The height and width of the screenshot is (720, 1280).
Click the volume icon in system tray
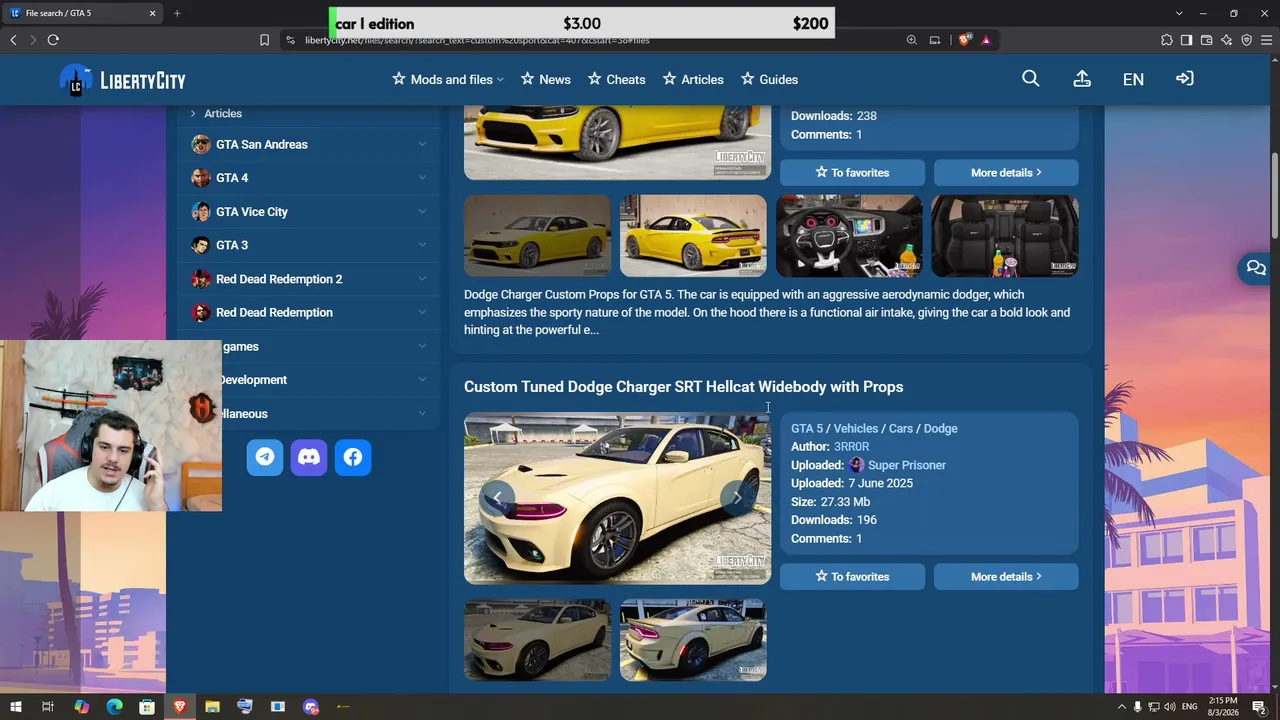[x=1170, y=707]
